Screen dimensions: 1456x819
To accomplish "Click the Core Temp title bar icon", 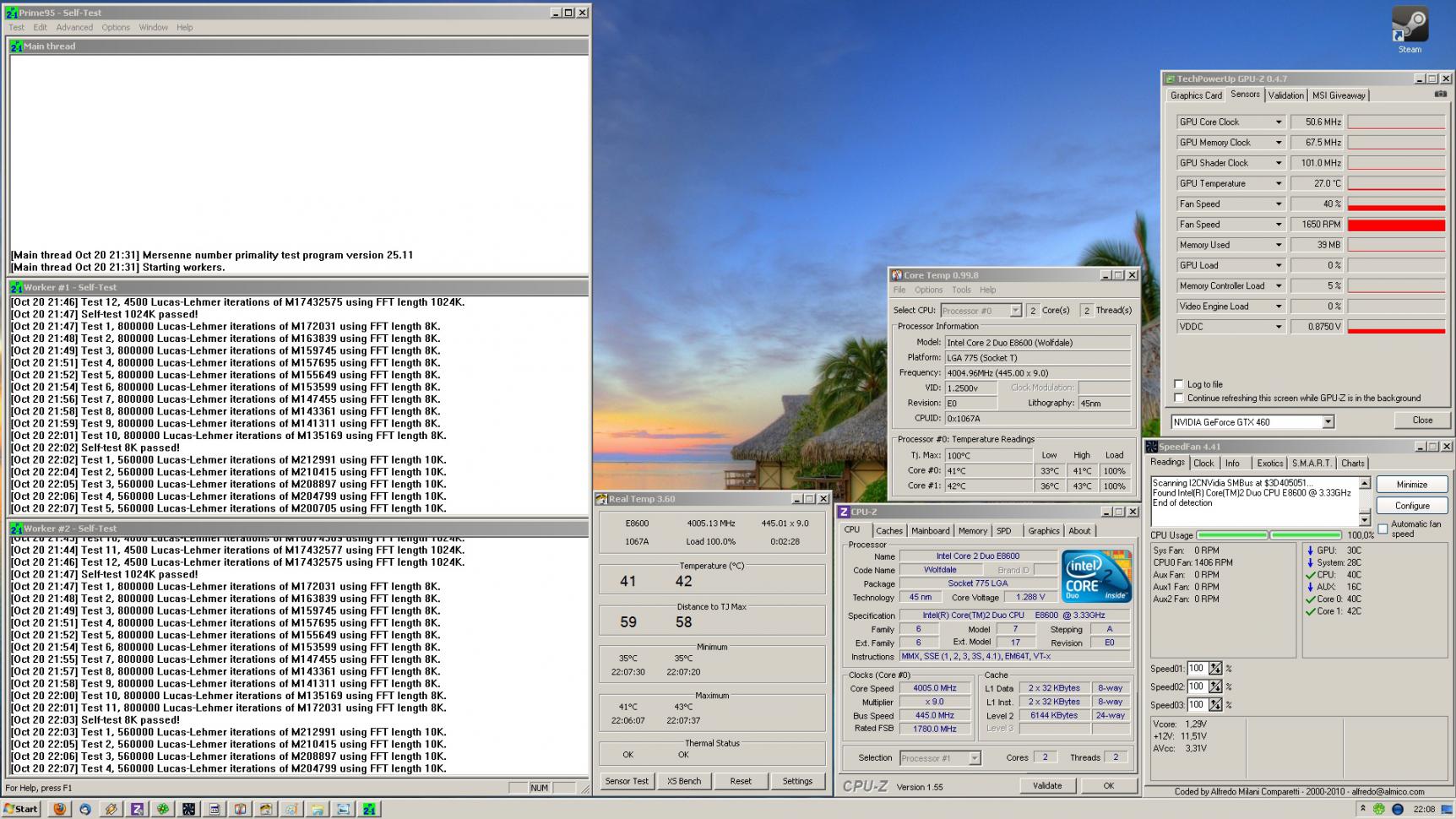I will pyautogui.click(x=896, y=275).
